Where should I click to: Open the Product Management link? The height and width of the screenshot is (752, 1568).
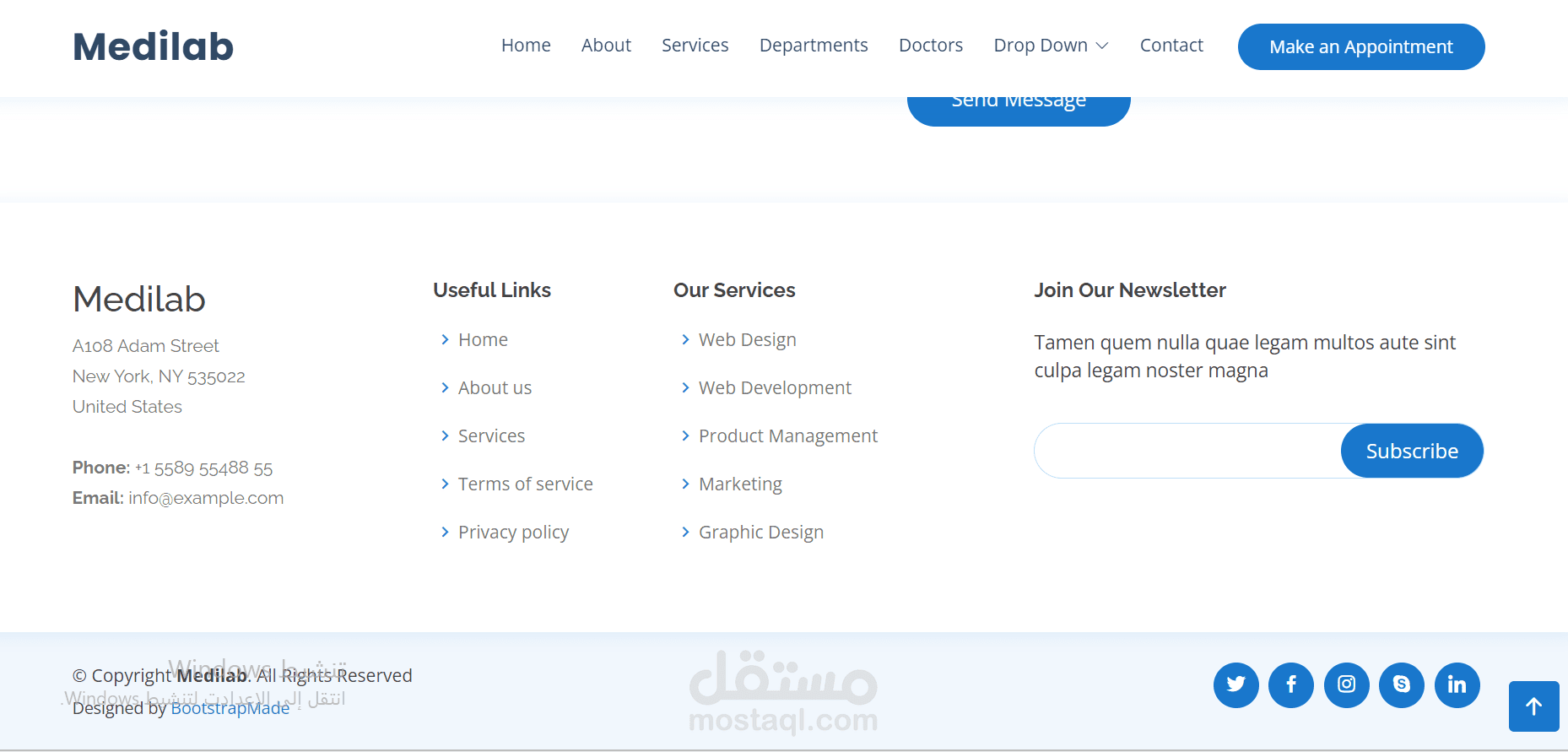(788, 436)
